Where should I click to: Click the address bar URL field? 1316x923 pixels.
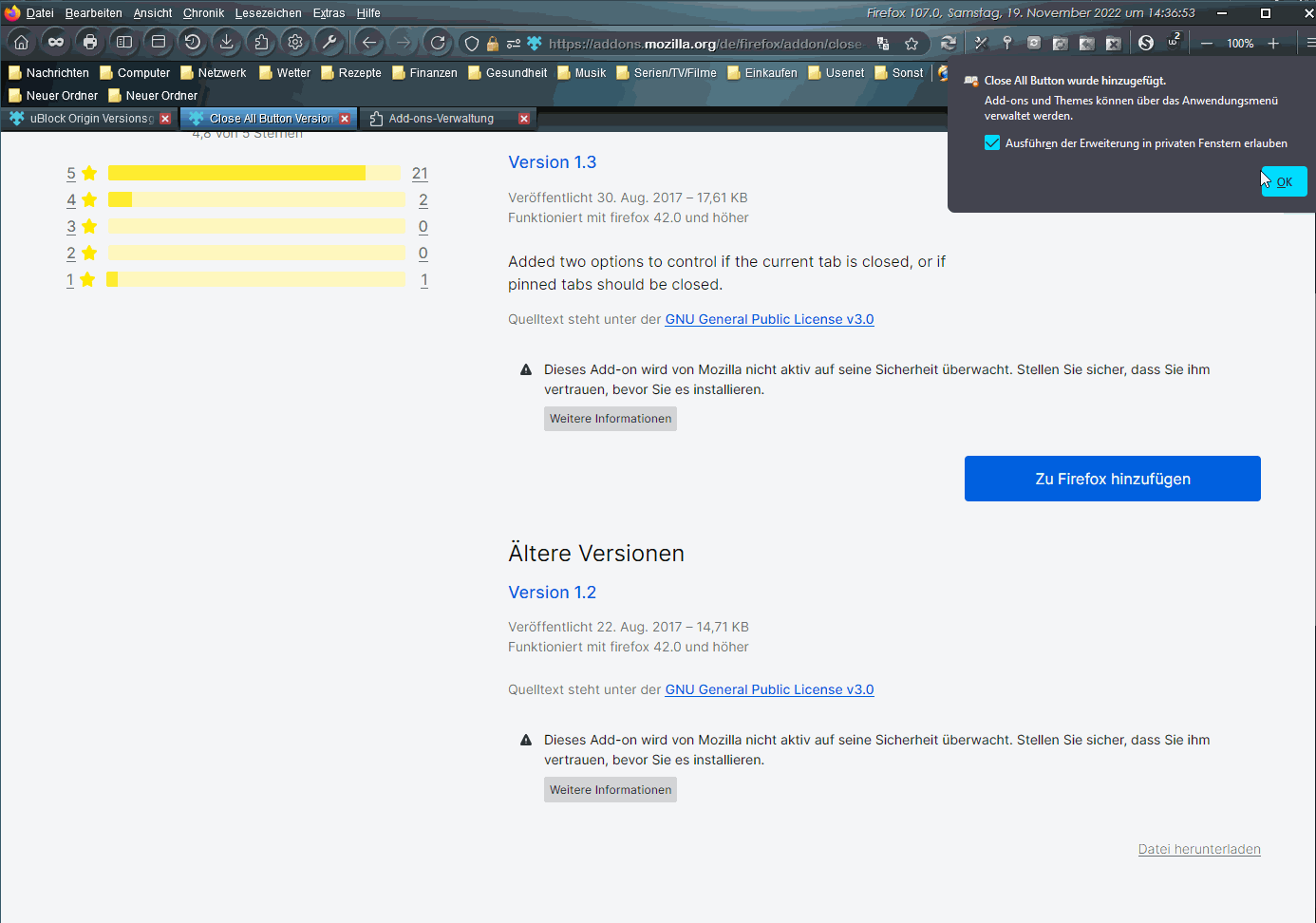[x=705, y=44]
